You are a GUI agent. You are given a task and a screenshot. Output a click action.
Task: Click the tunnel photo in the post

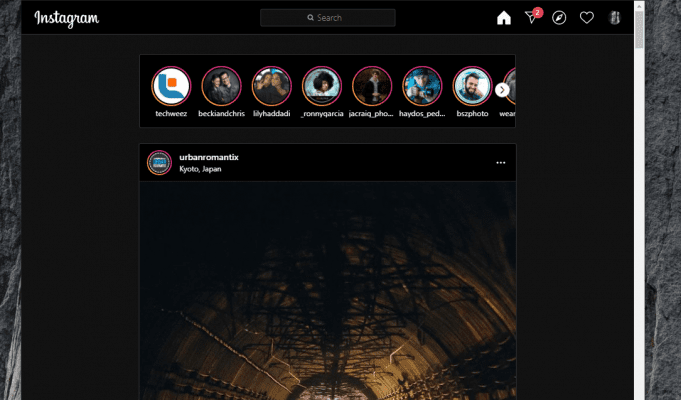coord(328,291)
